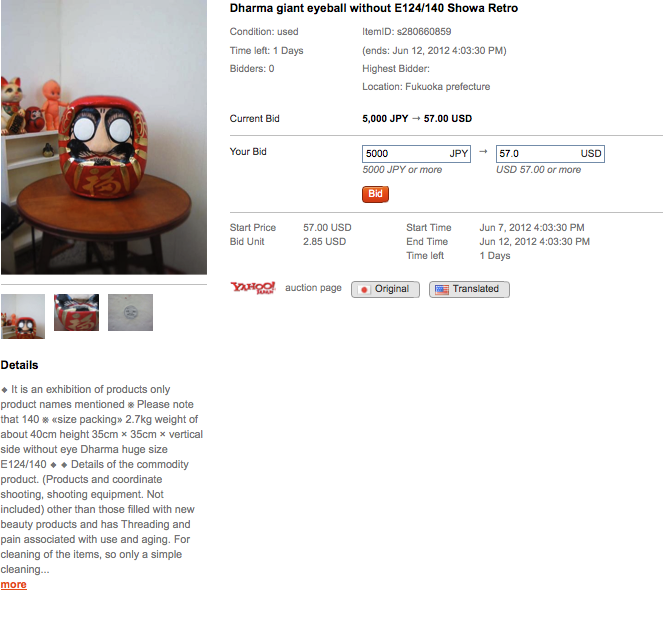
Task: Select second thumbnail showing Dharma close-up
Action: [x=77, y=312]
